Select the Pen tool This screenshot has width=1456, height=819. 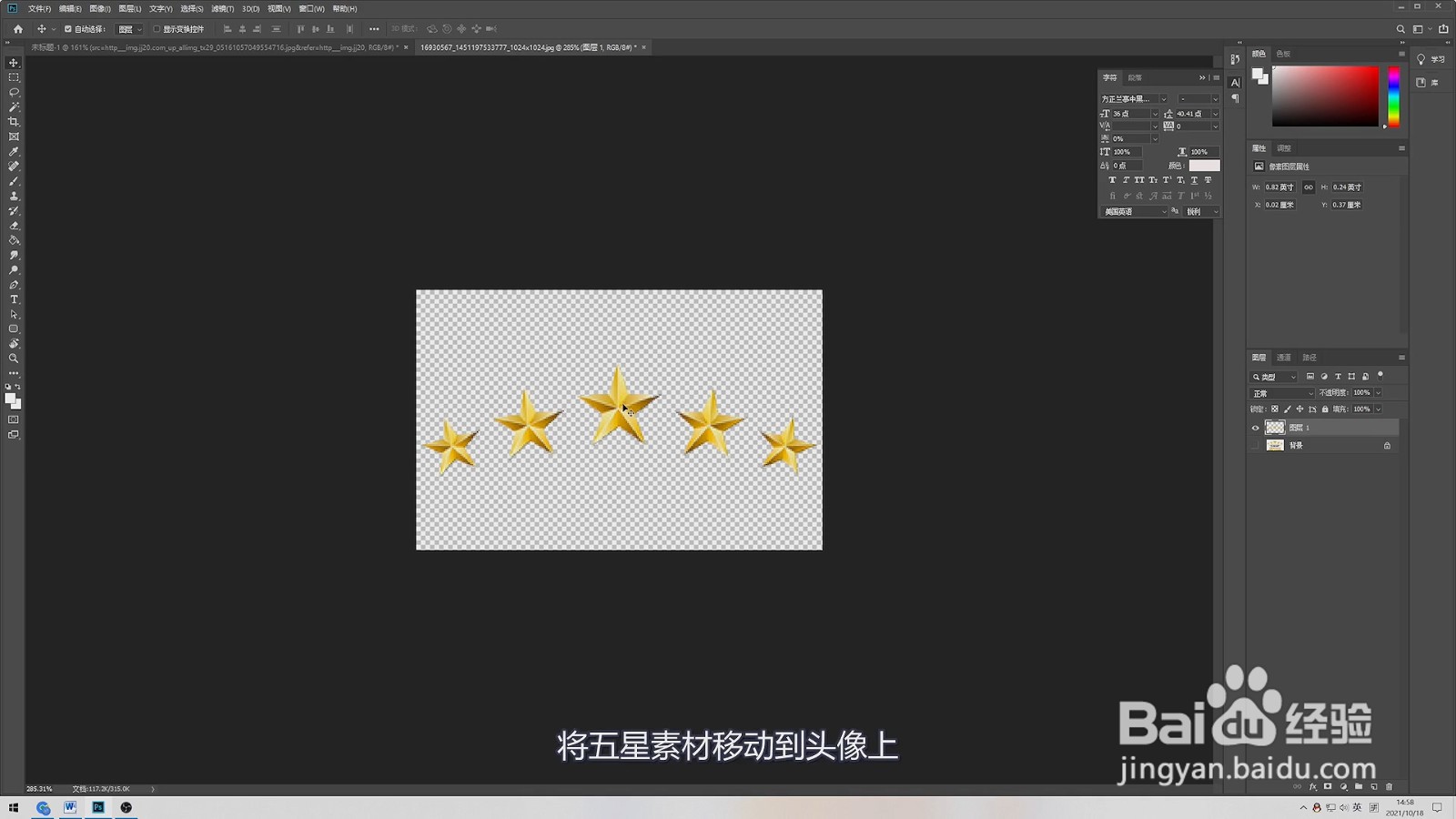(x=14, y=285)
